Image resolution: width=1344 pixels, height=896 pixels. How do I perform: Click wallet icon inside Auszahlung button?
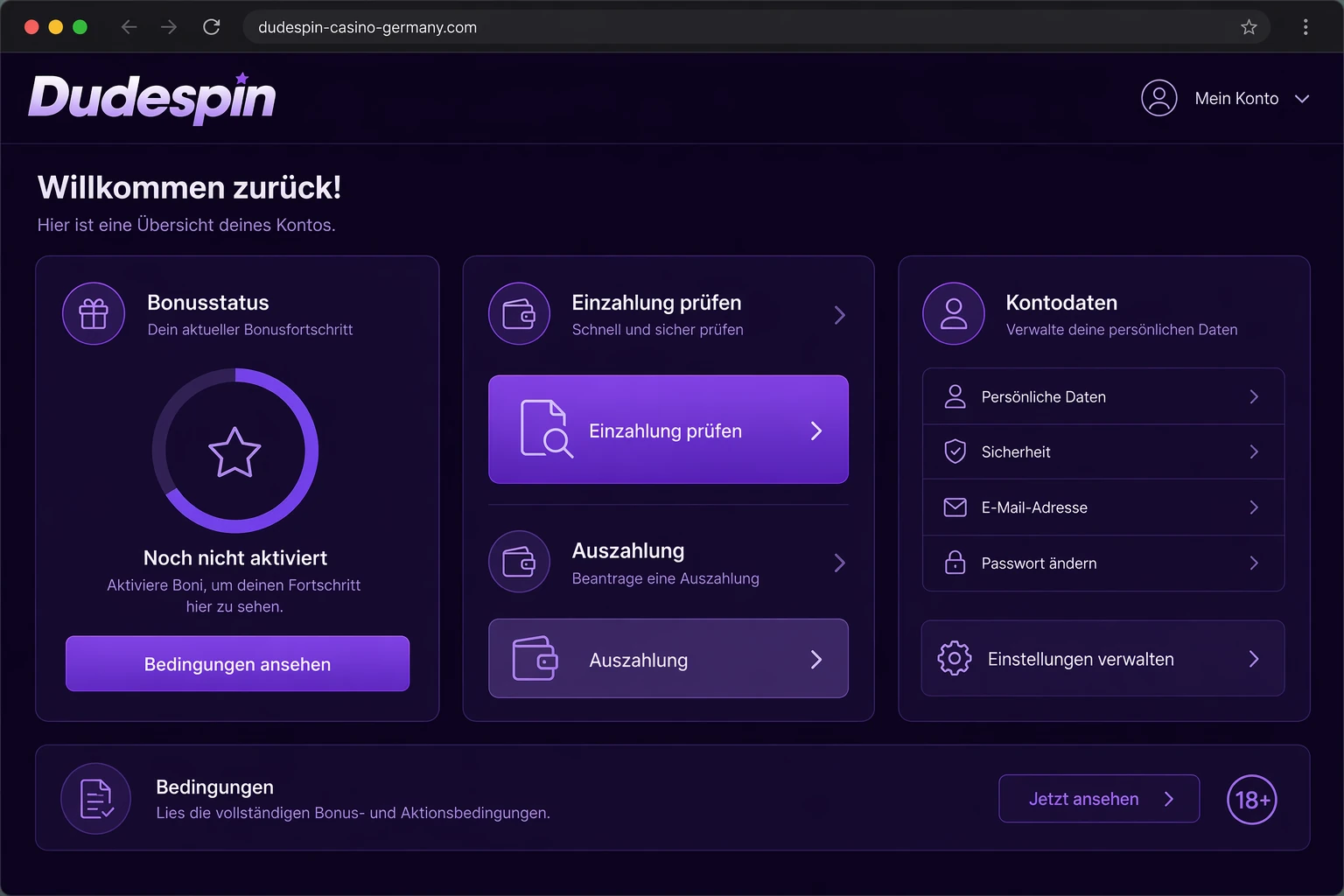point(535,659)
